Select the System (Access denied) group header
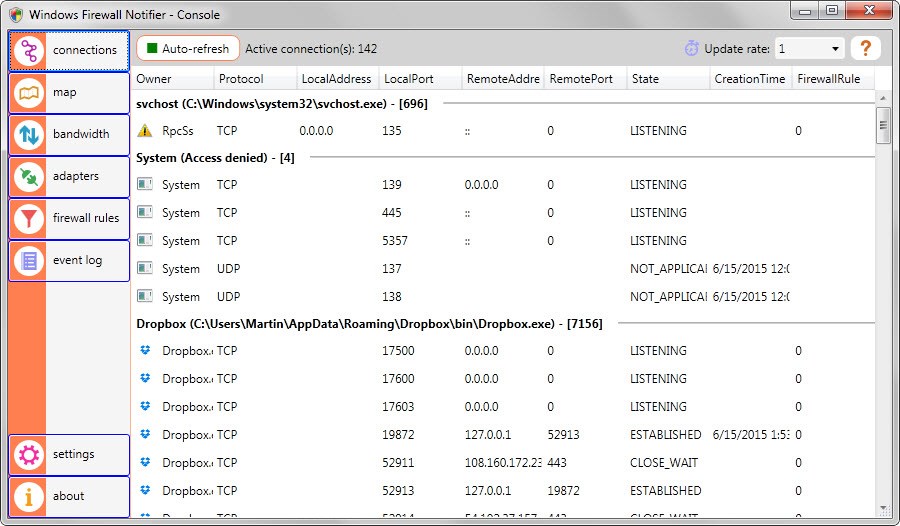 [x=215, y=158]
